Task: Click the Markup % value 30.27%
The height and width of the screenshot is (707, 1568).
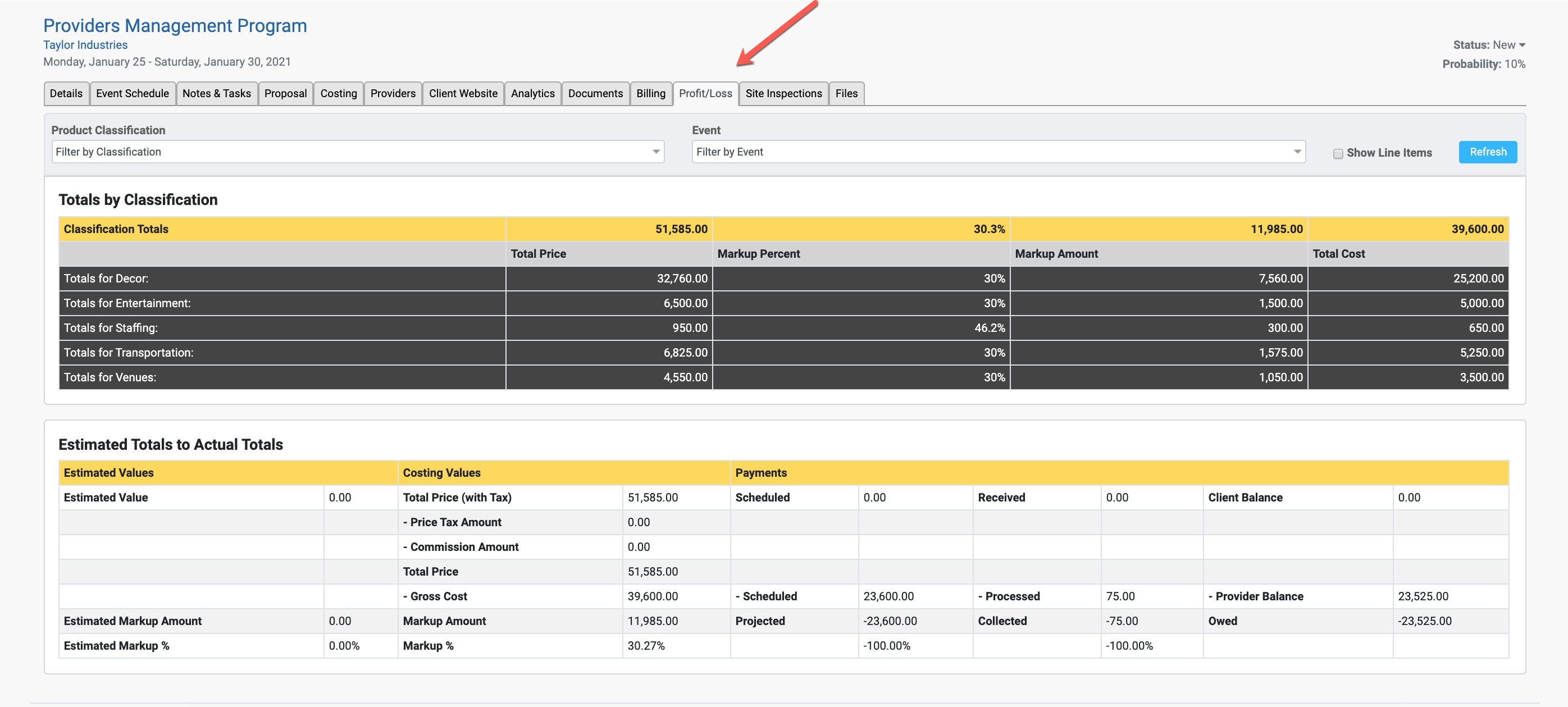Action: pyautogui.click(x=646, y=646)
